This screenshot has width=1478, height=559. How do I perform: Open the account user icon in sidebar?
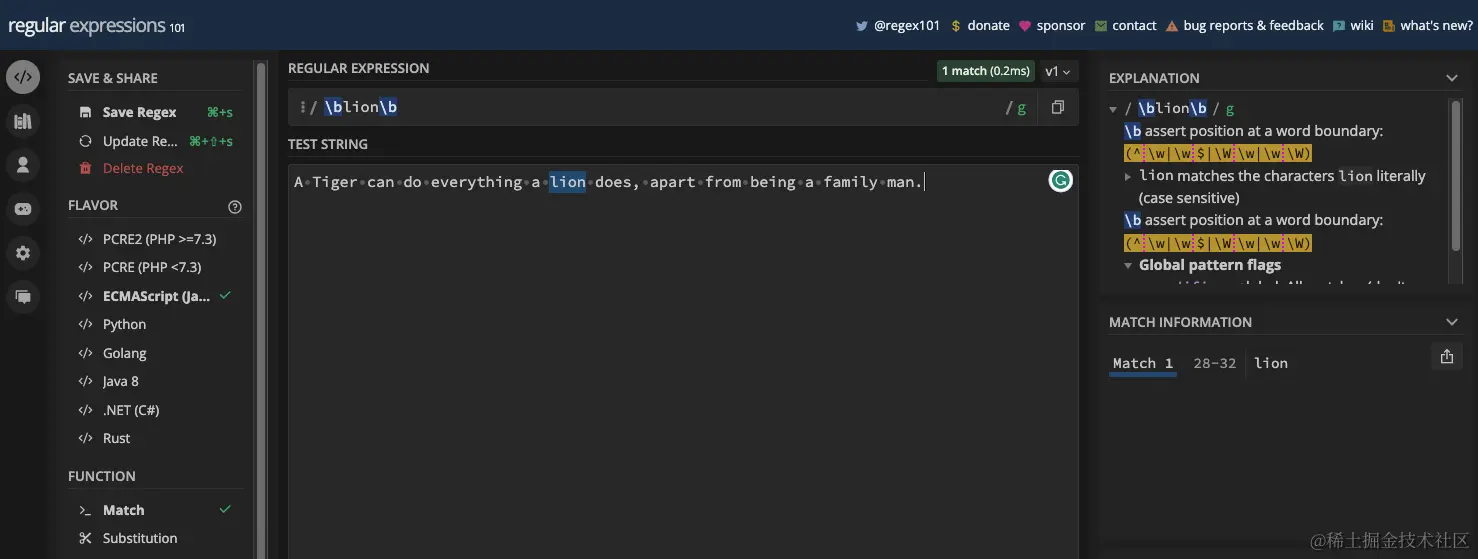point(23,165)
